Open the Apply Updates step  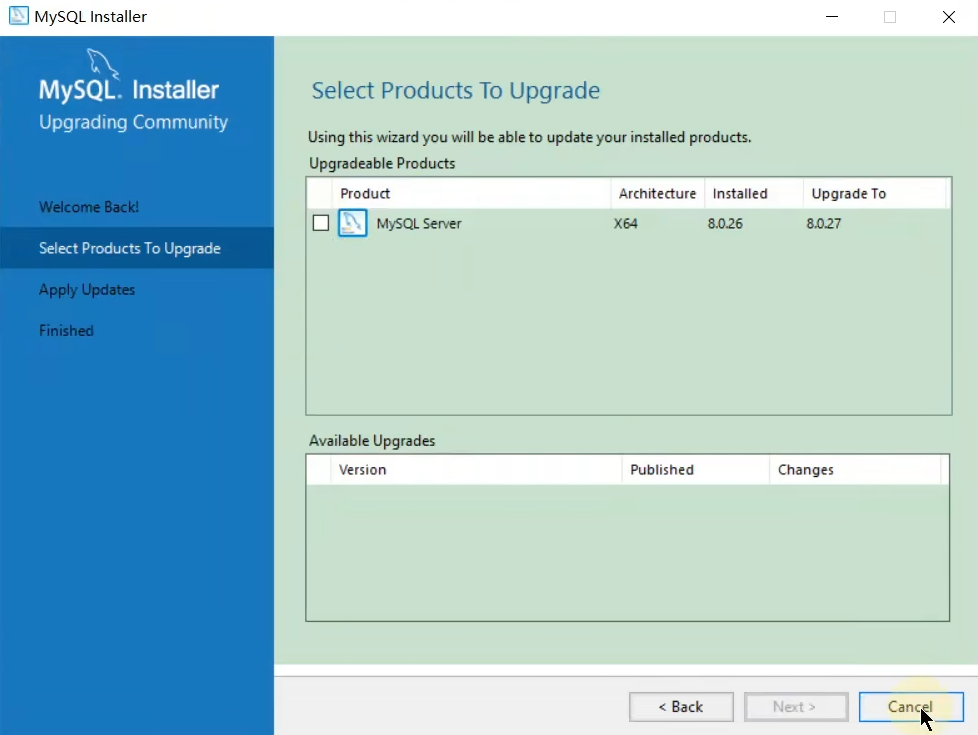coord(87,290)
